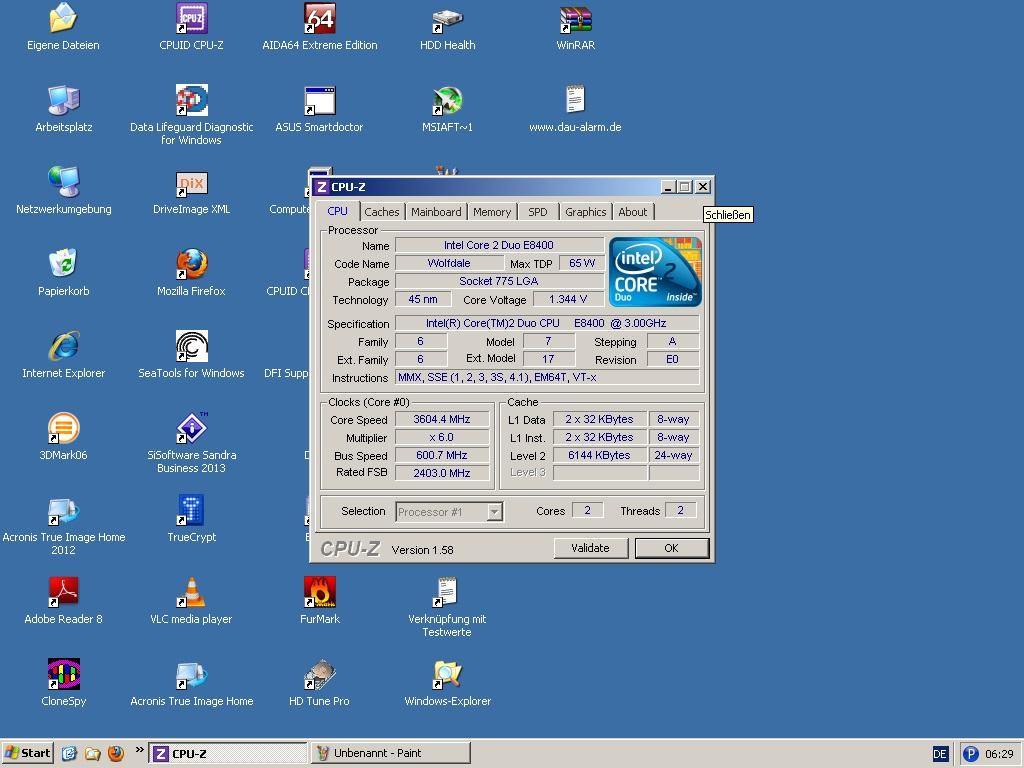Open the Graphics tab
The width and height of the screenshot is (1024, 768).
586,212
